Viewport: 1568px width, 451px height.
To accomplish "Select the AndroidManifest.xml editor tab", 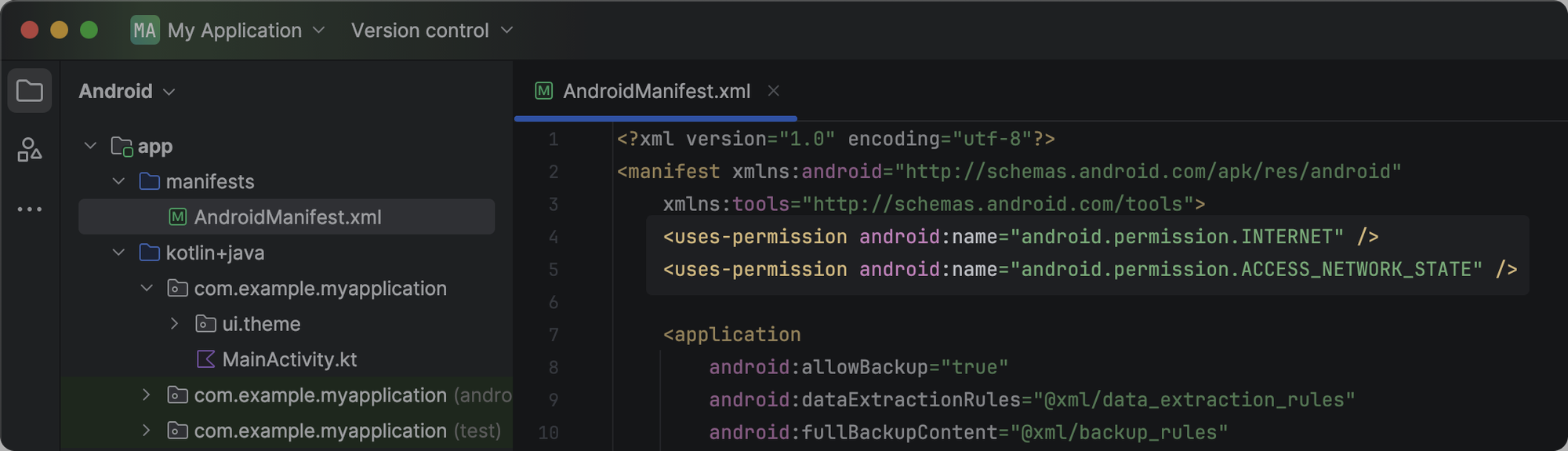I will 656,91.
